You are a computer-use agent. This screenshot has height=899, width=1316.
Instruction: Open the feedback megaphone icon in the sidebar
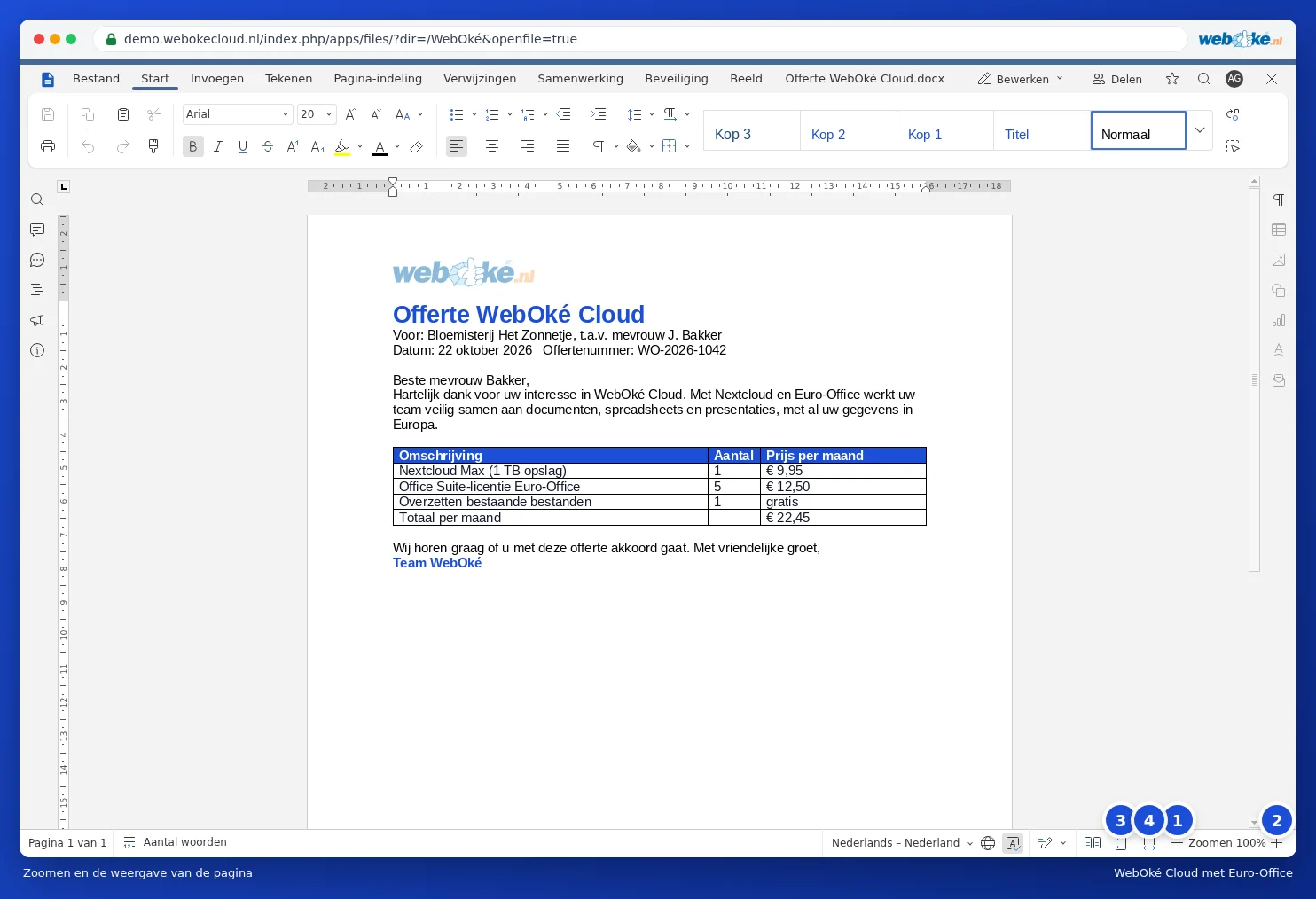click(37, 320)
